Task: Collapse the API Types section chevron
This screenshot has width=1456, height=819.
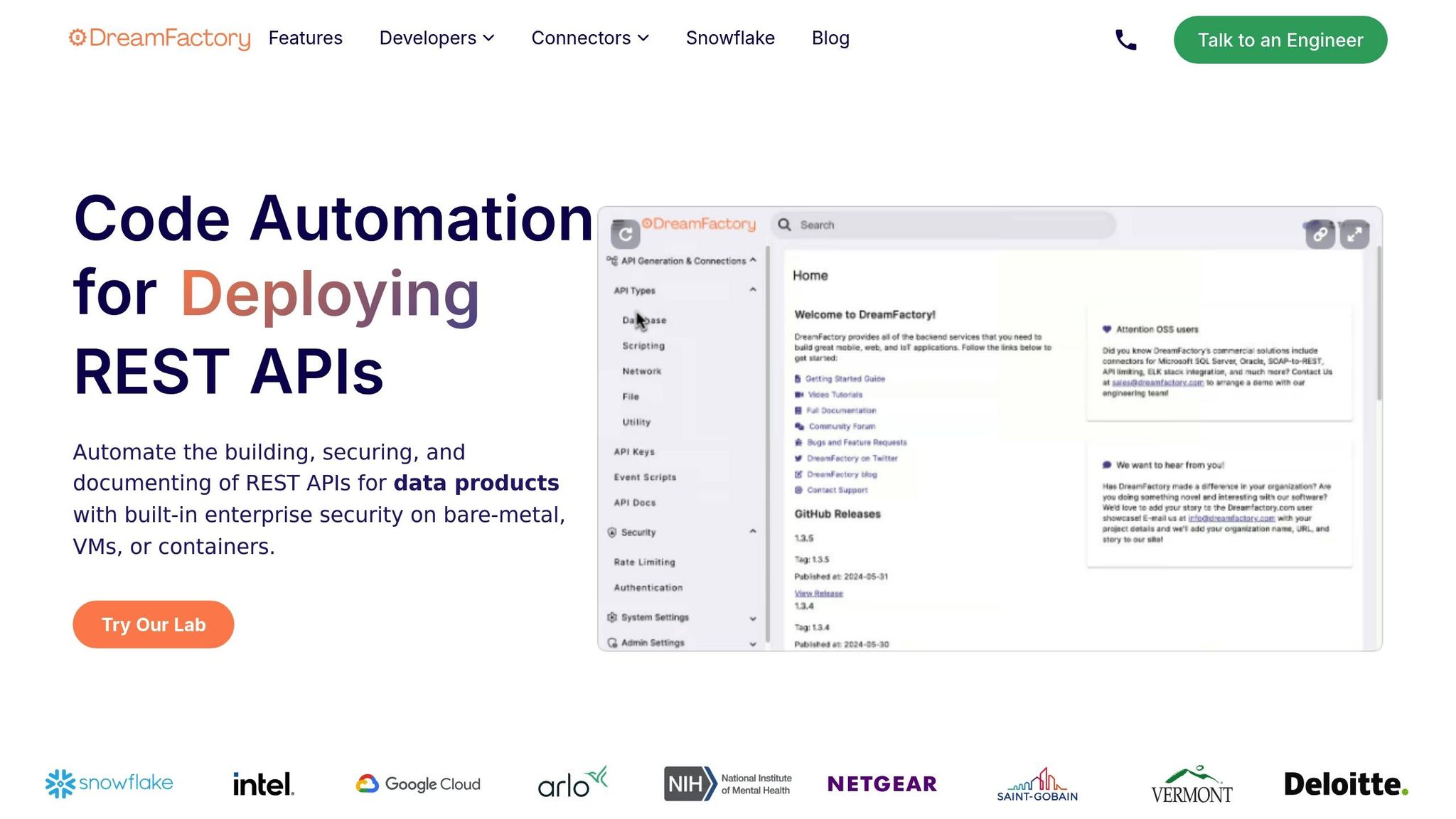Action: [752, 290]
